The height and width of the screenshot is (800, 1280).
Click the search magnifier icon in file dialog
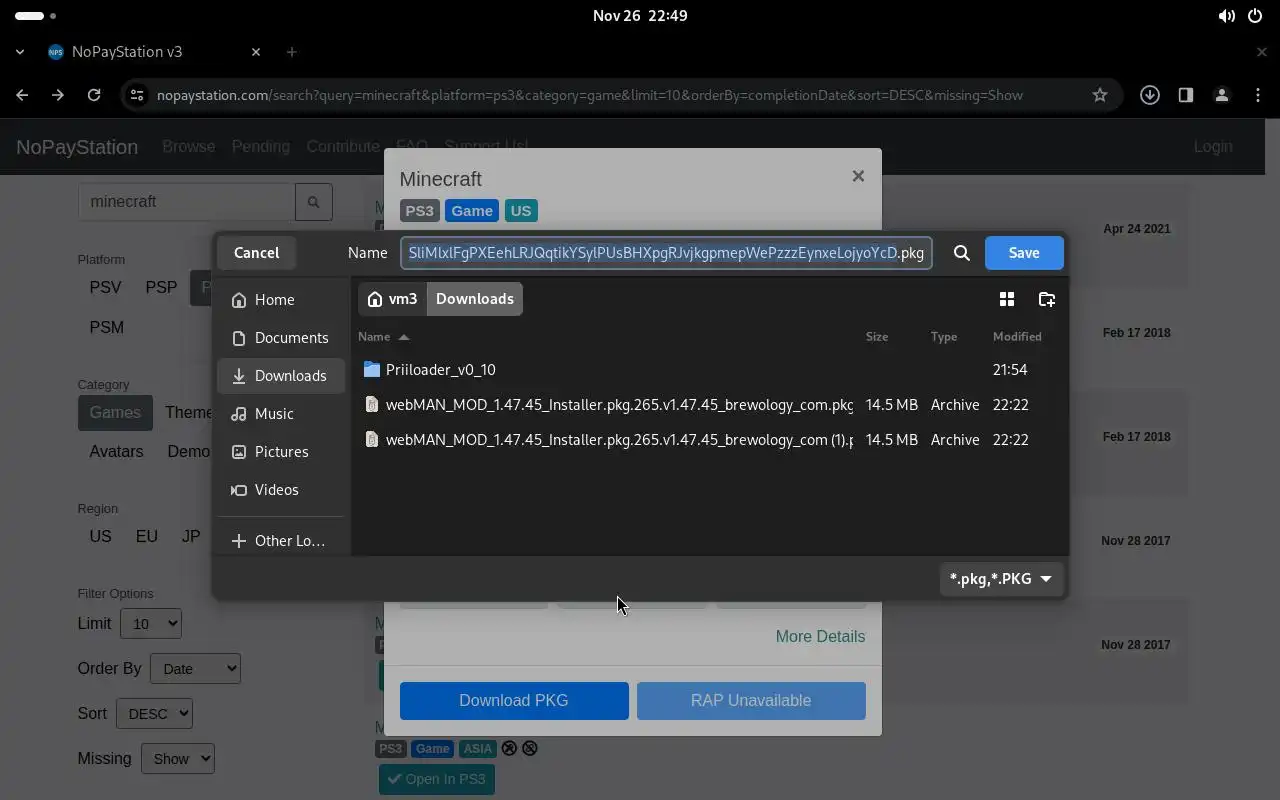tap(961, 253)
